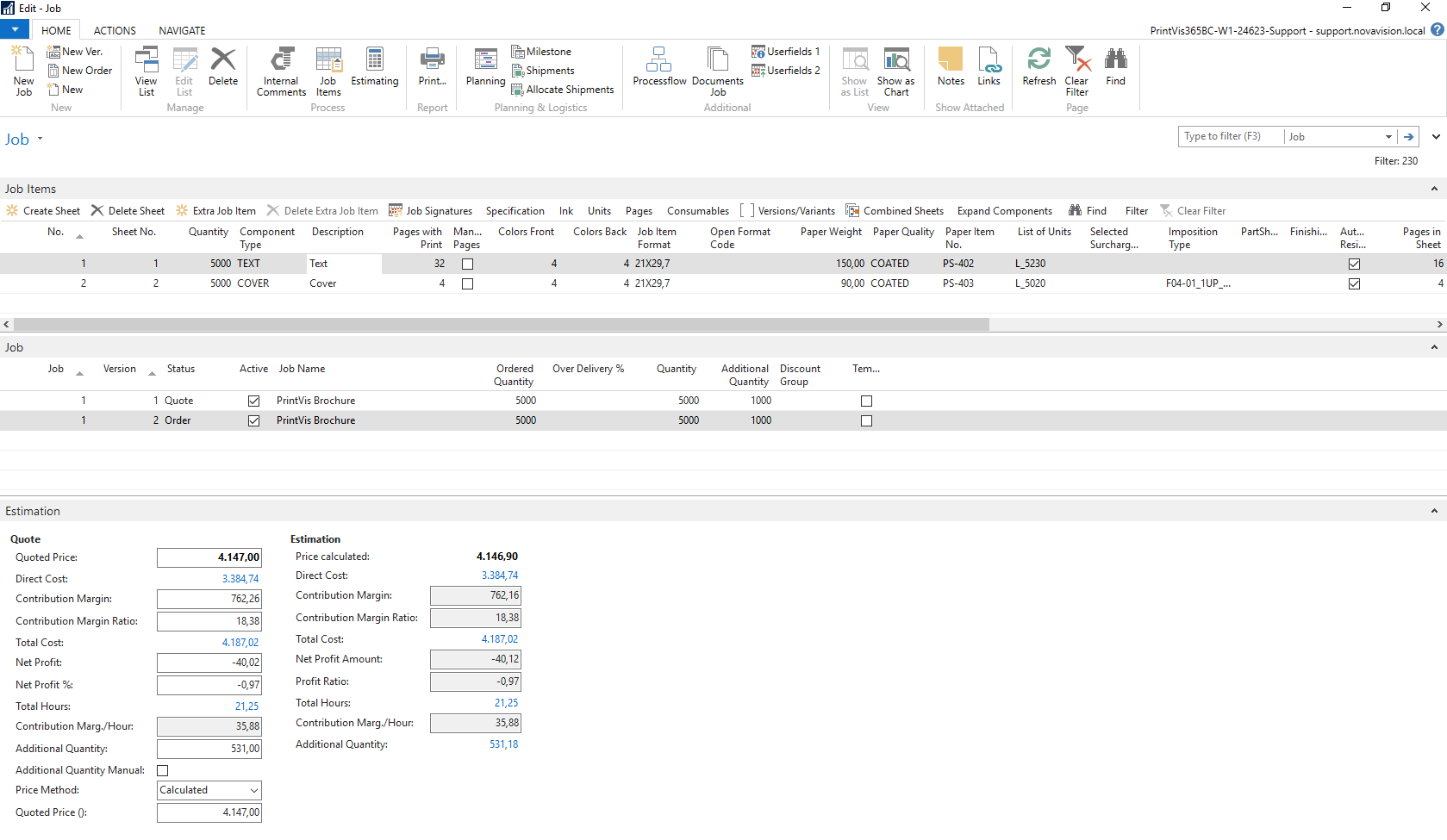Screen dimensions: 1447x840
Task: Toggle Template checkbox for Quote row
Action: (x=866, y=401)
